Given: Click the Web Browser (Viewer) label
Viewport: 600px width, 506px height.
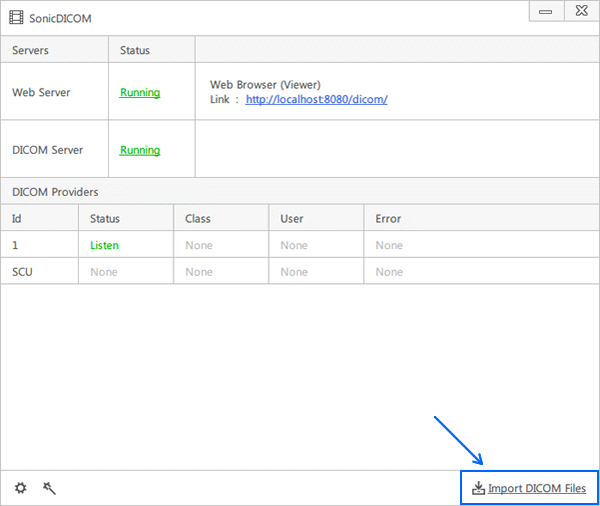Looking at the screenshot, I should click(x=265, y=85).
